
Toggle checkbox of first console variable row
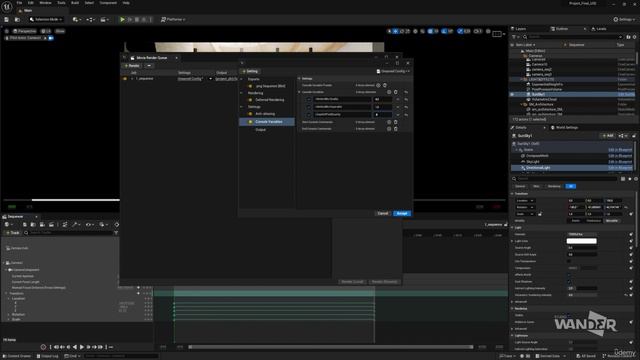(x=309, y=99)
